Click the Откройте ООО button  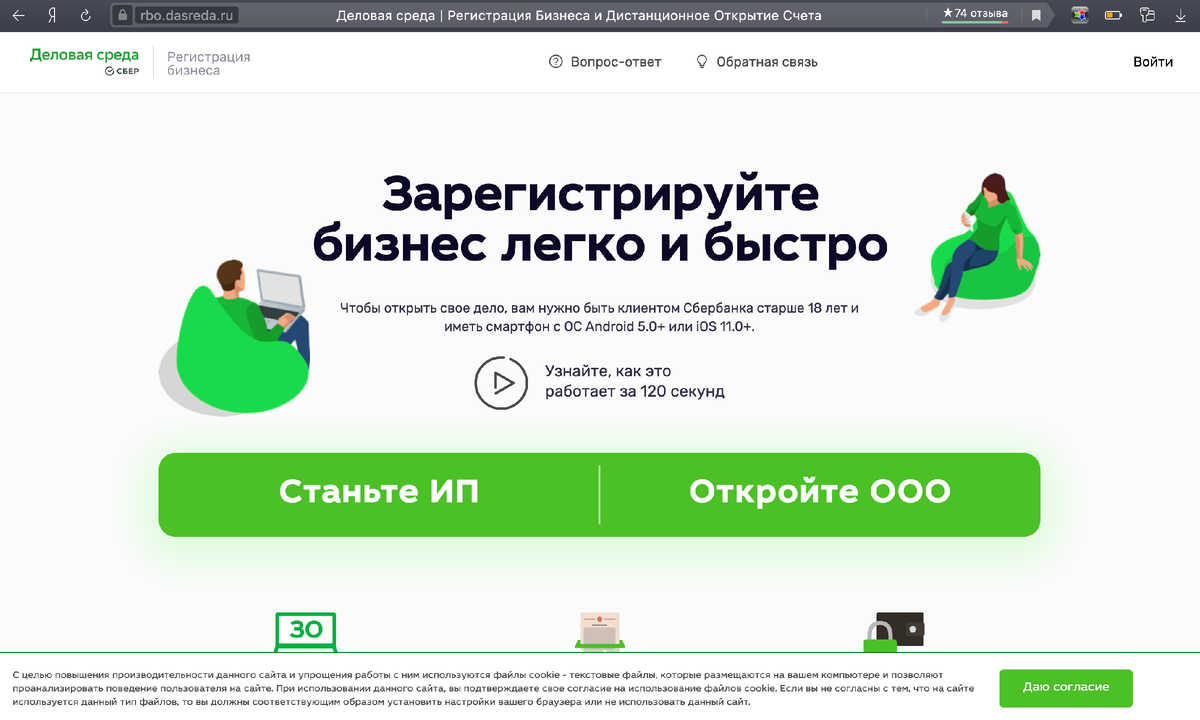[x=820, y=492]
